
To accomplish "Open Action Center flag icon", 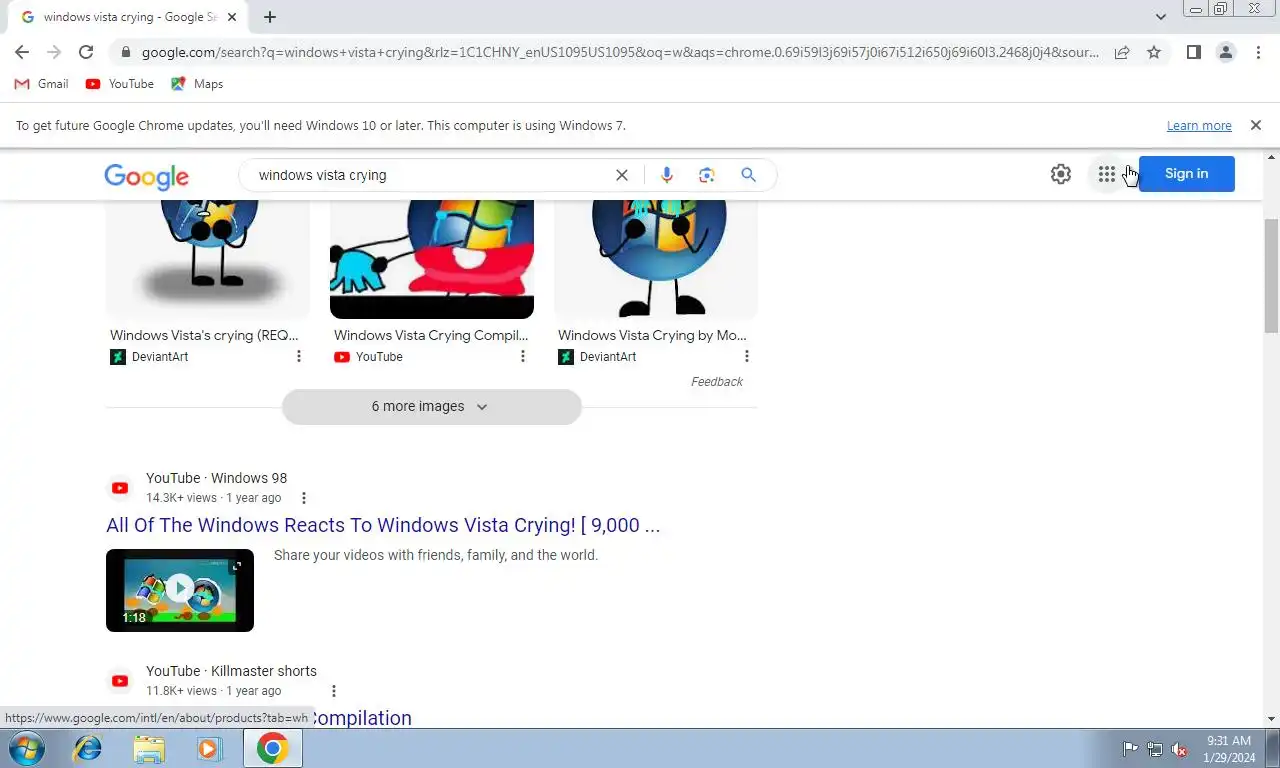I will (x=1130, y=749).
